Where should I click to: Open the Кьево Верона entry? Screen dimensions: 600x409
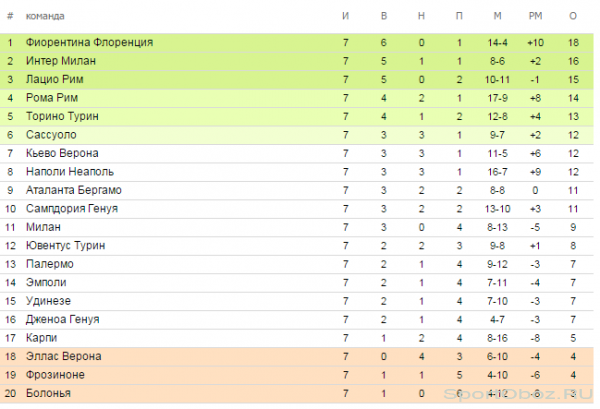[62, 153]
